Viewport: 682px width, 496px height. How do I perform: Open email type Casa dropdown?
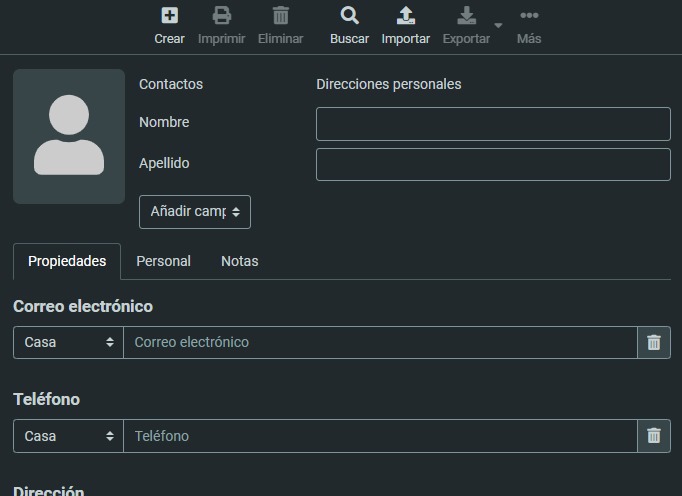click(68, 342)
